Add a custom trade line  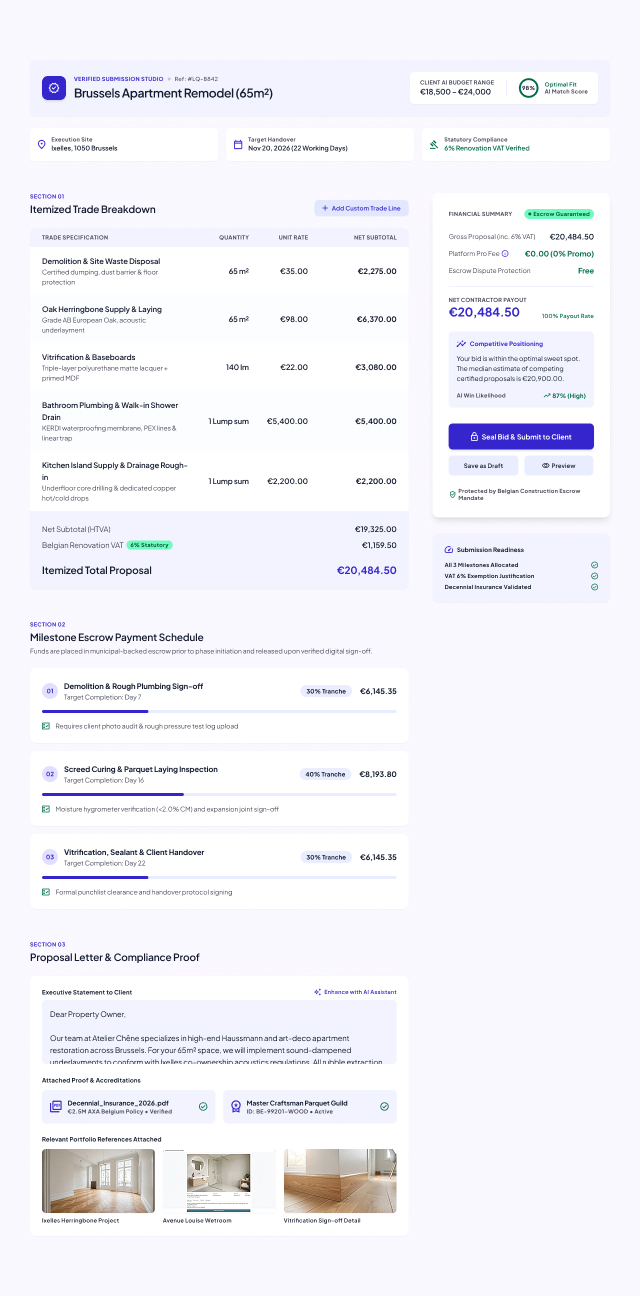(361, 208)
